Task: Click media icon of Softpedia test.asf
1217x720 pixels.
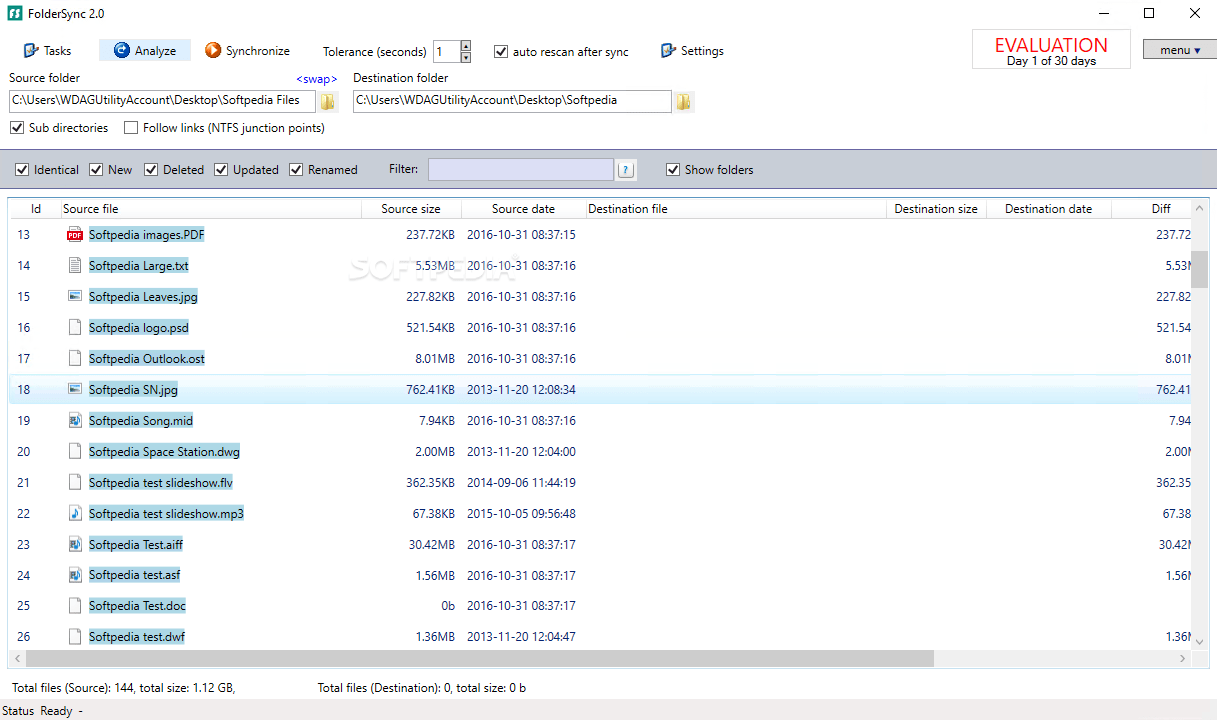Action: [x=75, y=576]
